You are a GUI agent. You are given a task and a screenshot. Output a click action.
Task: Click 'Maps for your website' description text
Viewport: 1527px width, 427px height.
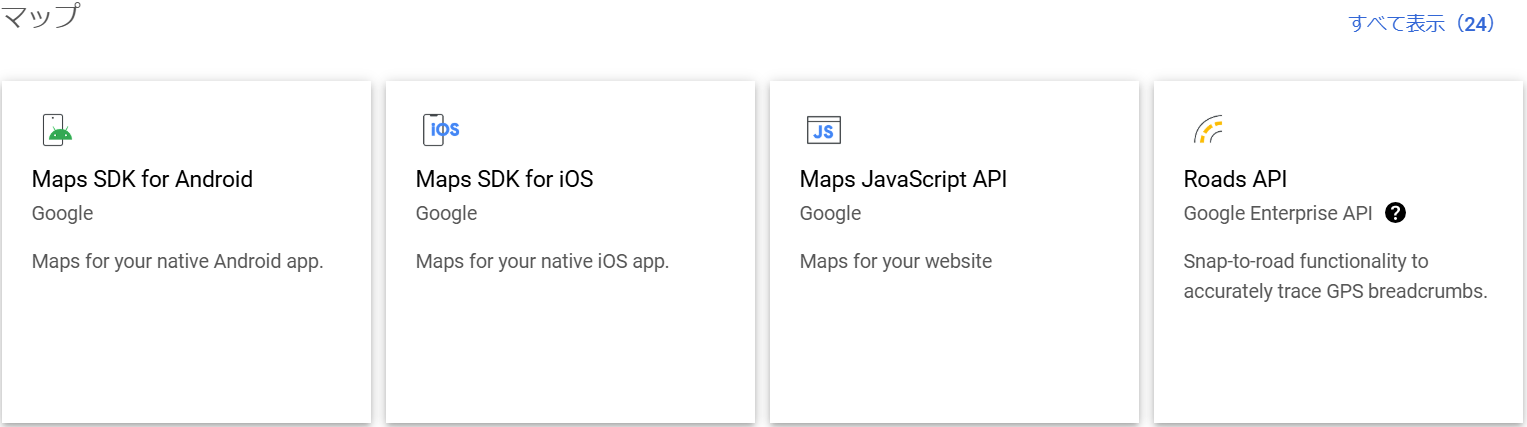pyautogui.click(x=896, y=262)
